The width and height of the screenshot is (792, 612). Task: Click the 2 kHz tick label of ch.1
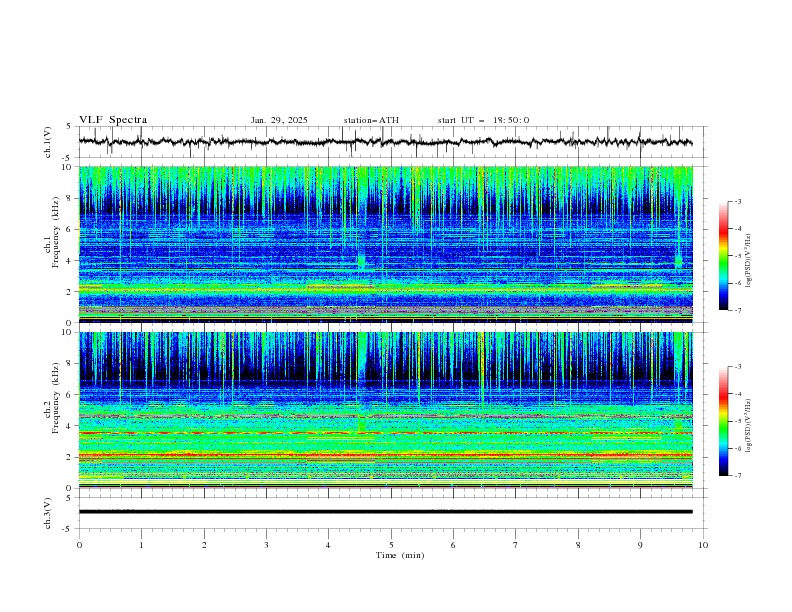[x=68, y=292]
